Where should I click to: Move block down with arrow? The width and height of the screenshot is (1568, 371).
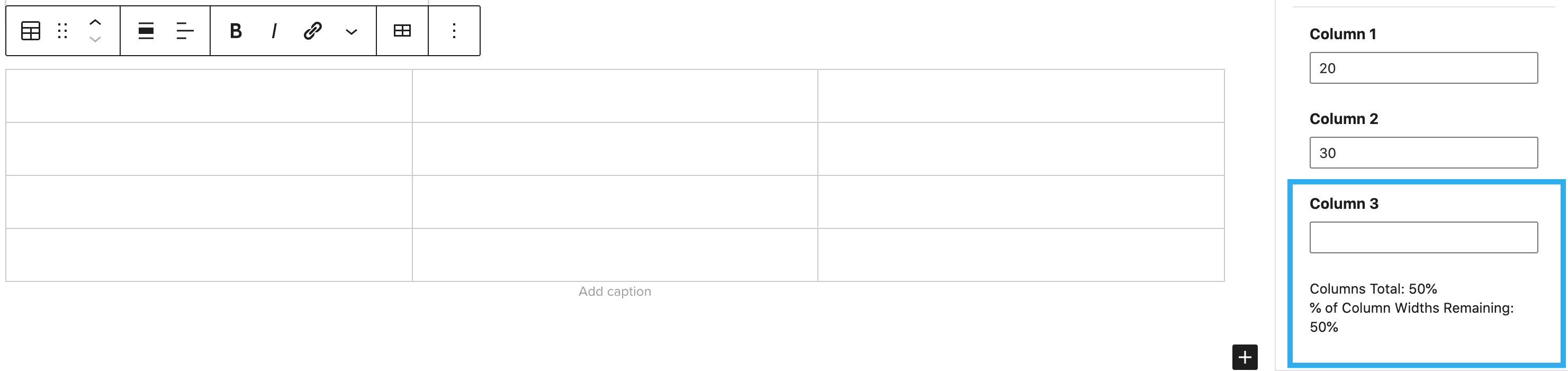[95, 40]
